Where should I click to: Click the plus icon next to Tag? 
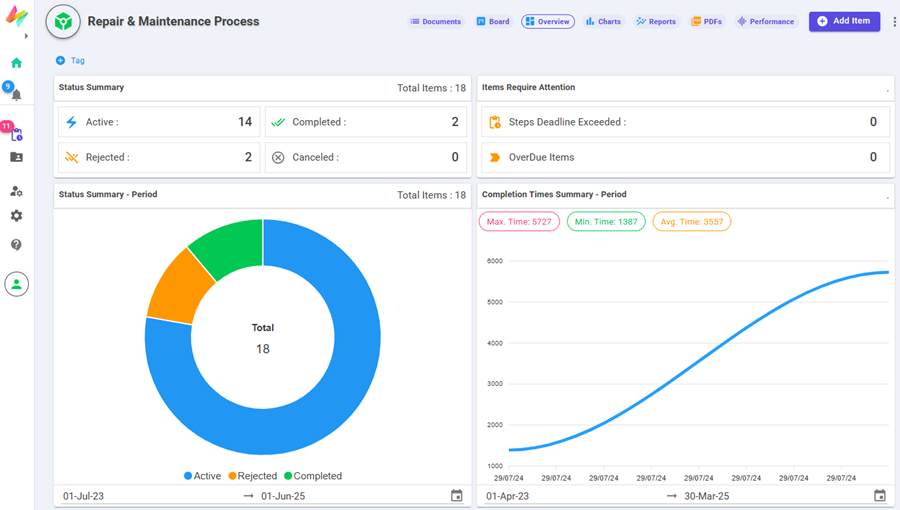(60, 61)
